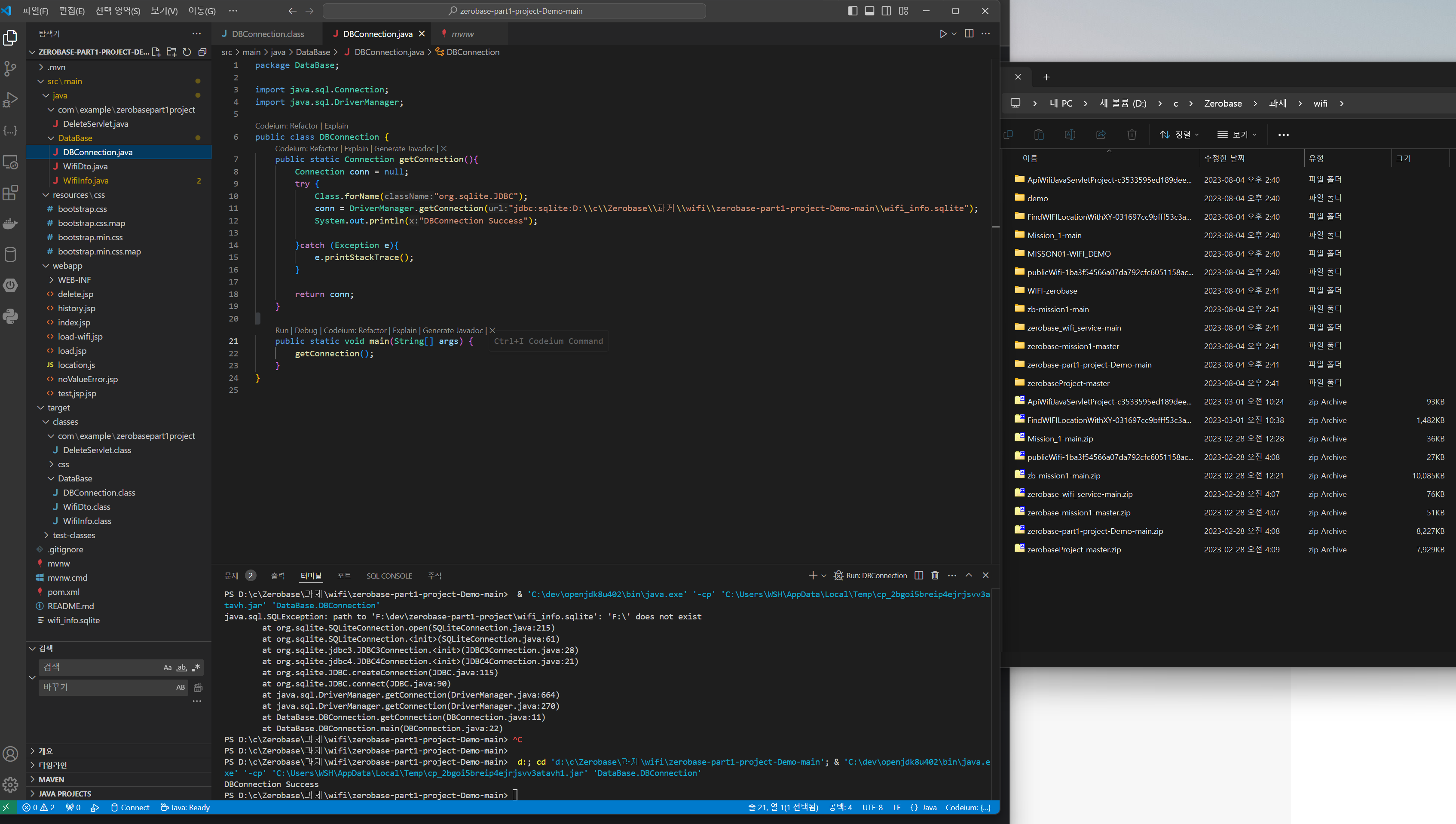The image size is (1456, 824).
Task: Collapse the DataBase source folder
Action: point(75,138)
